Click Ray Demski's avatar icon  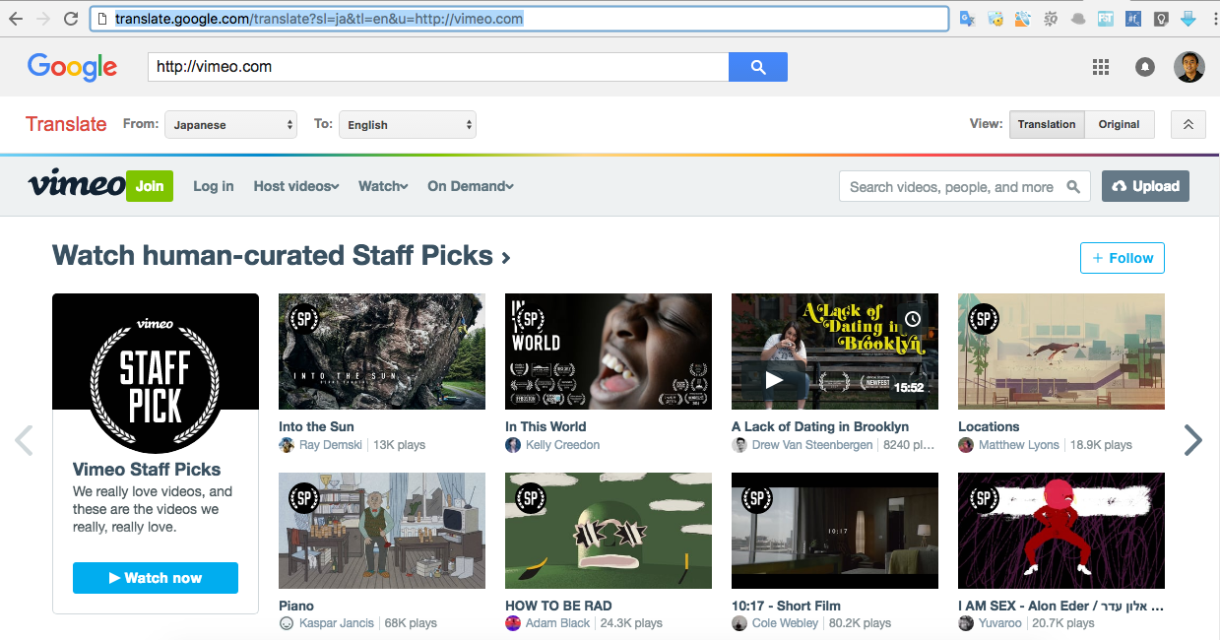tap(287, 445)
